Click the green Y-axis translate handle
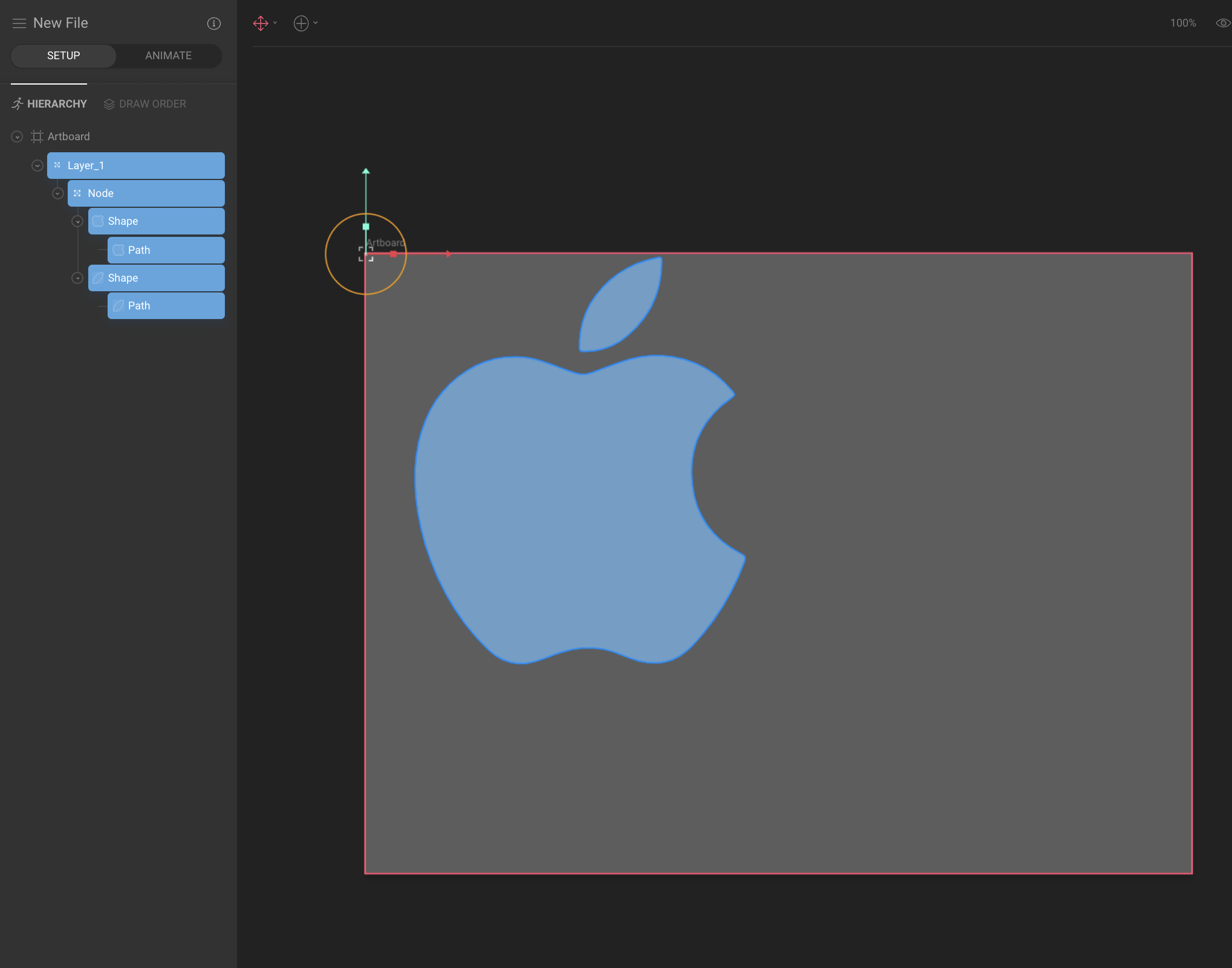 pos(366,227)
